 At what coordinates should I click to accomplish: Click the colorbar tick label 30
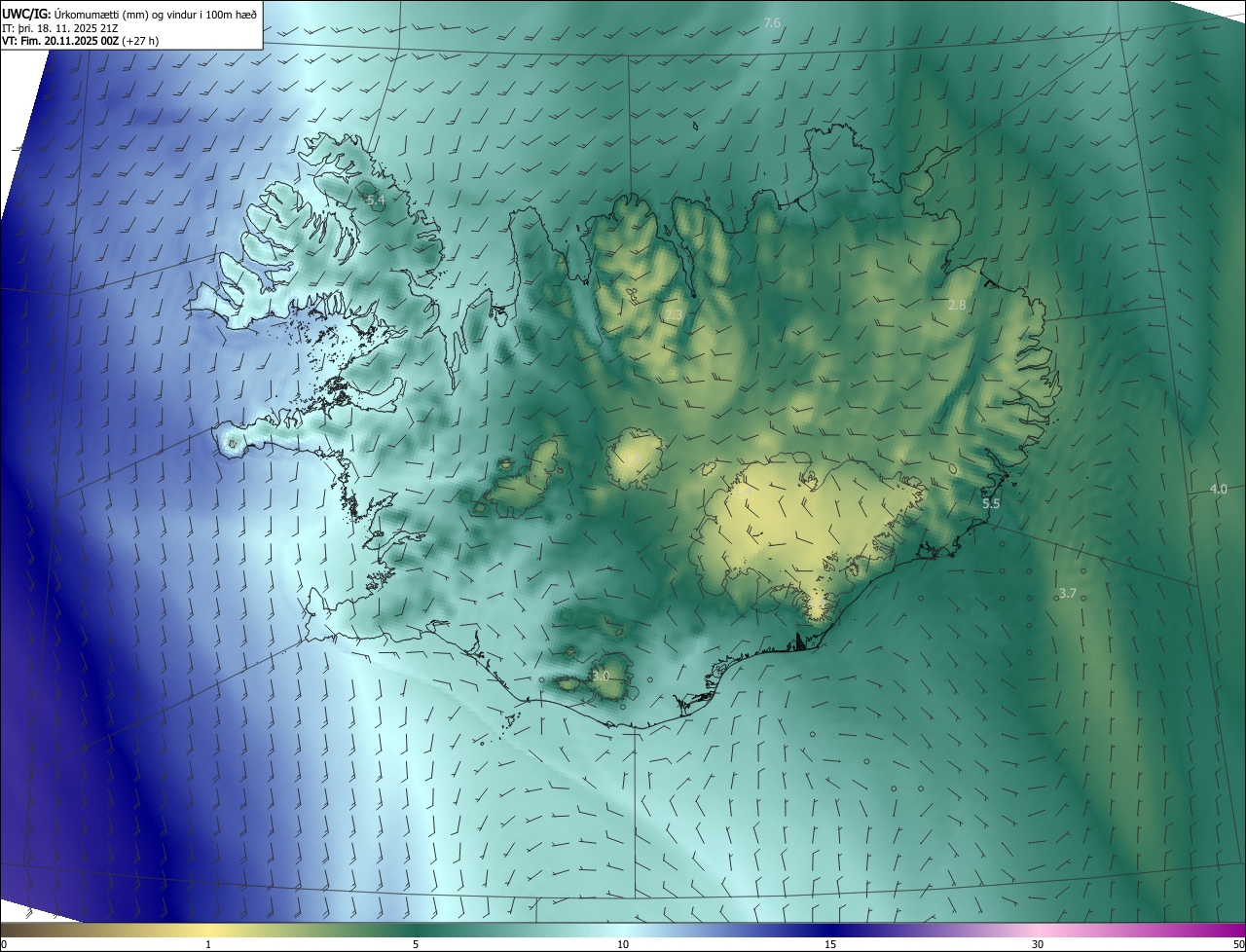[1038, 945]
